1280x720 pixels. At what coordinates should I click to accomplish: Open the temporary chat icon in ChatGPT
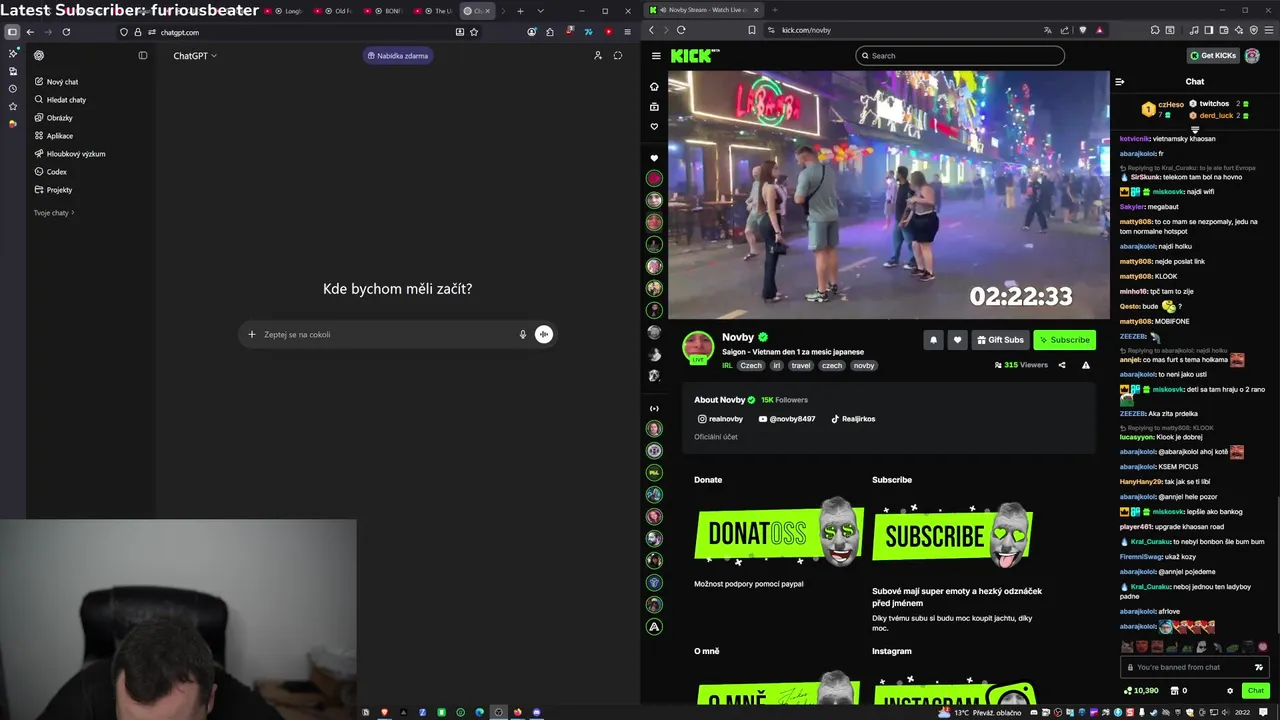coord(618,56)
